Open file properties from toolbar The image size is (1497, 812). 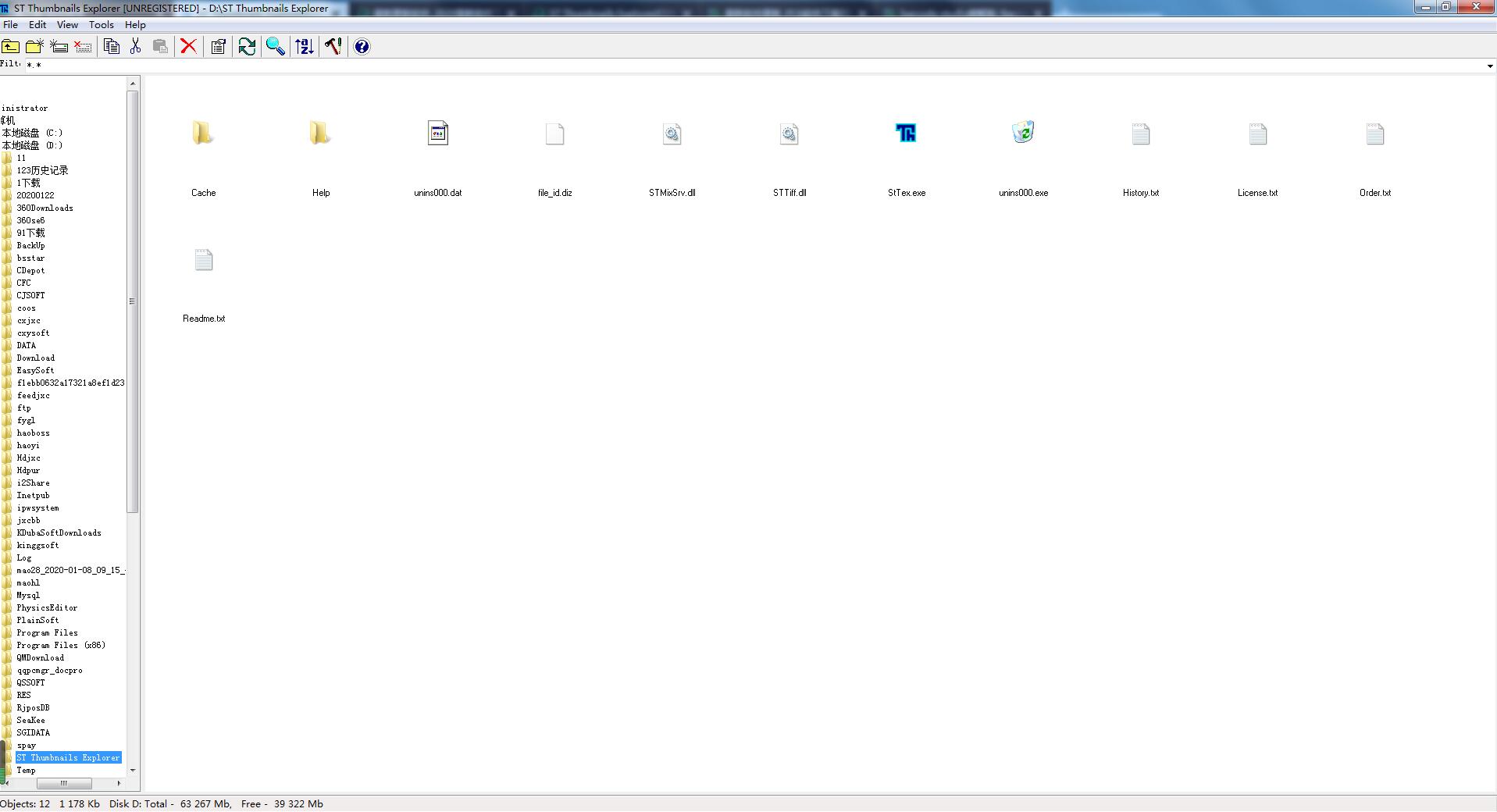(218, 47)
